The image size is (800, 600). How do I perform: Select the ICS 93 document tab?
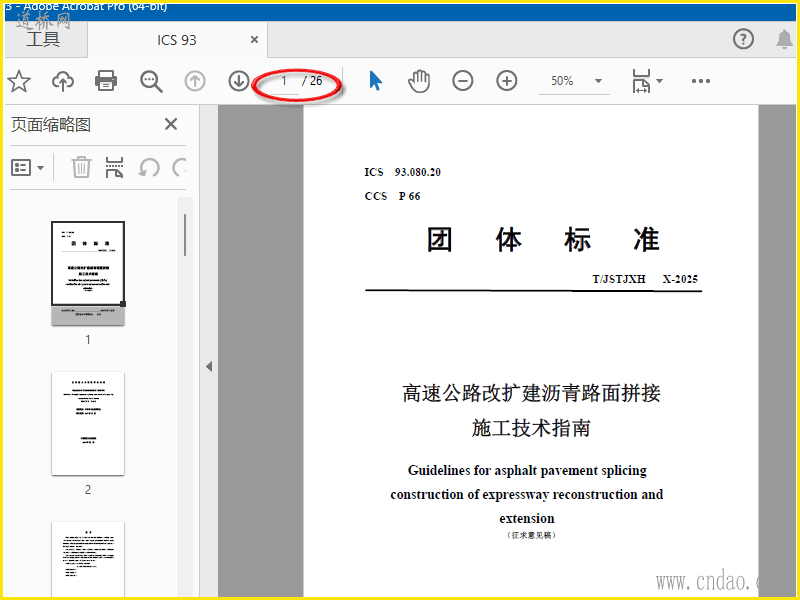point(177,40)
